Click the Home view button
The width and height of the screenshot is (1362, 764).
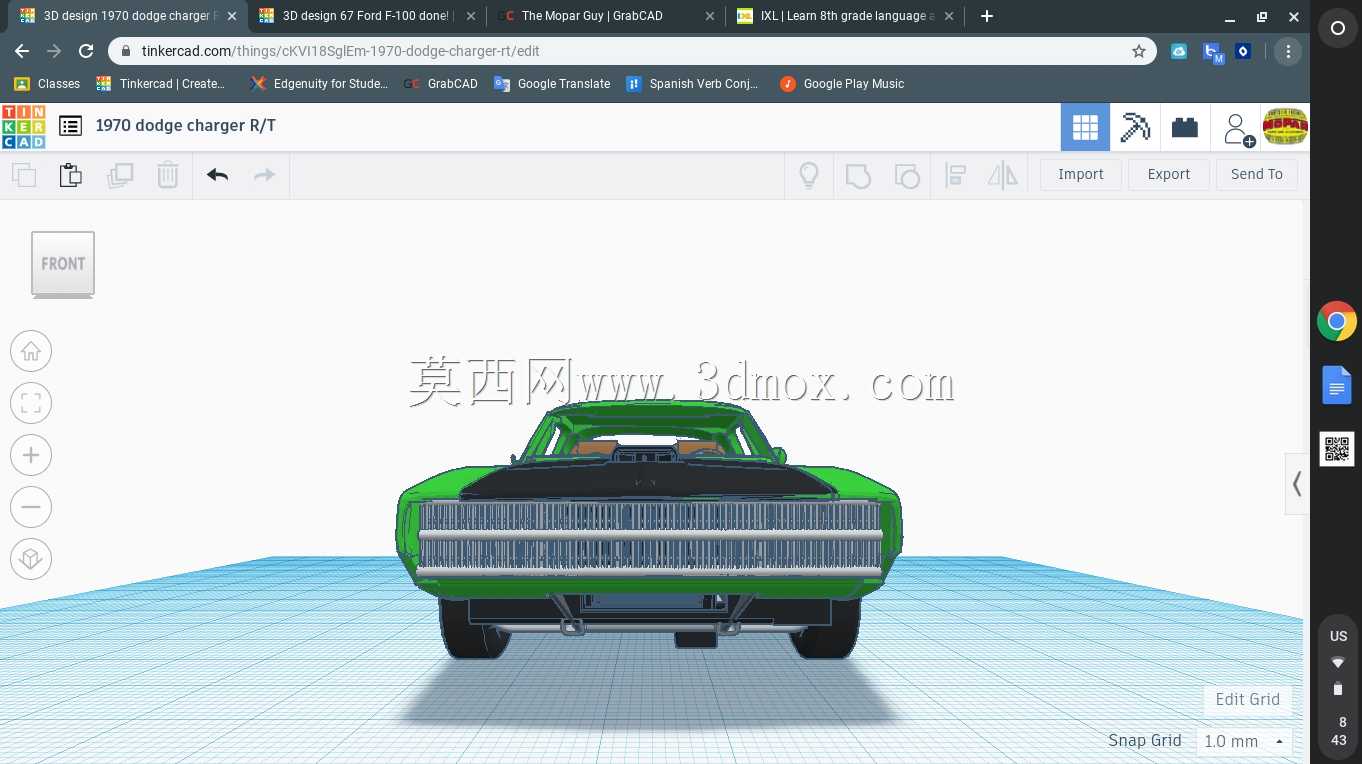pyautogui.click(x=31, y=351)
